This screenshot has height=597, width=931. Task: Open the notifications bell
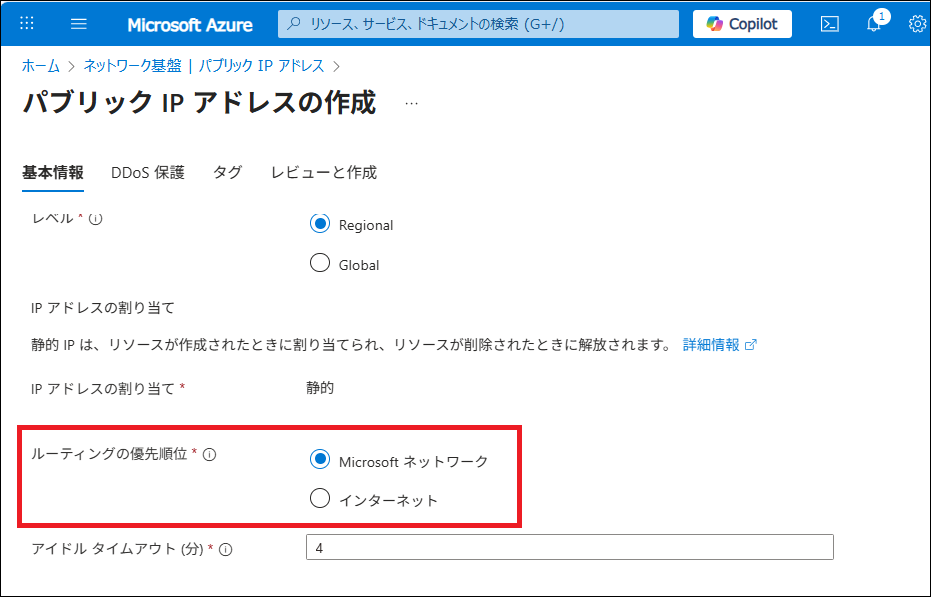point(873,24)
